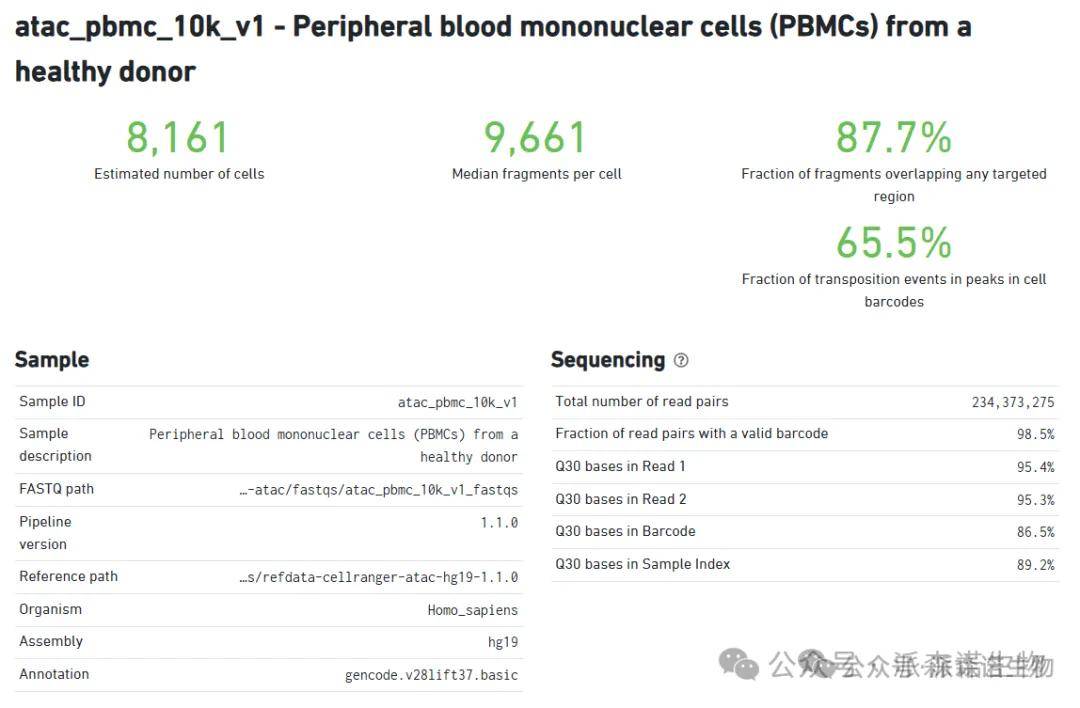Select the Q30 bases in Read 1 row
This screenshot has width=1080, height=708.
point(804,467)
